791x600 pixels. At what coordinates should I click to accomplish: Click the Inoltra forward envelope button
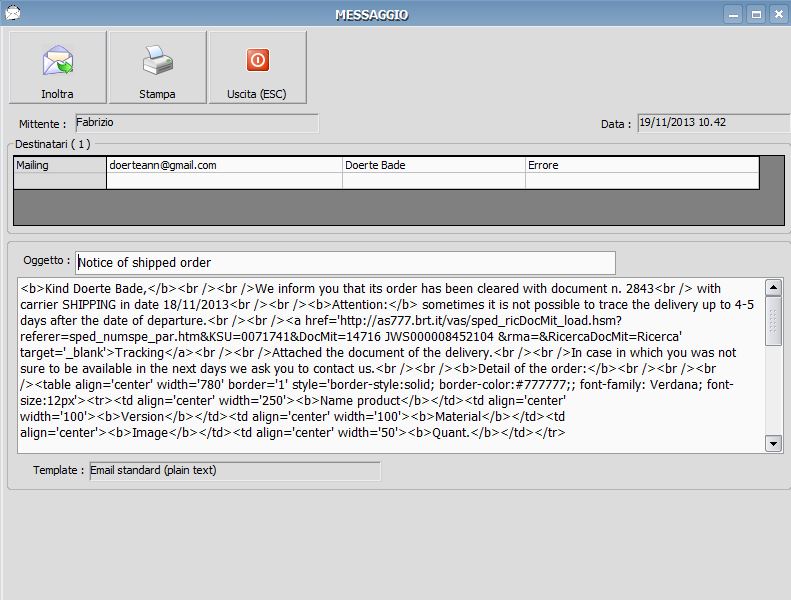click(x=58, y=68)
